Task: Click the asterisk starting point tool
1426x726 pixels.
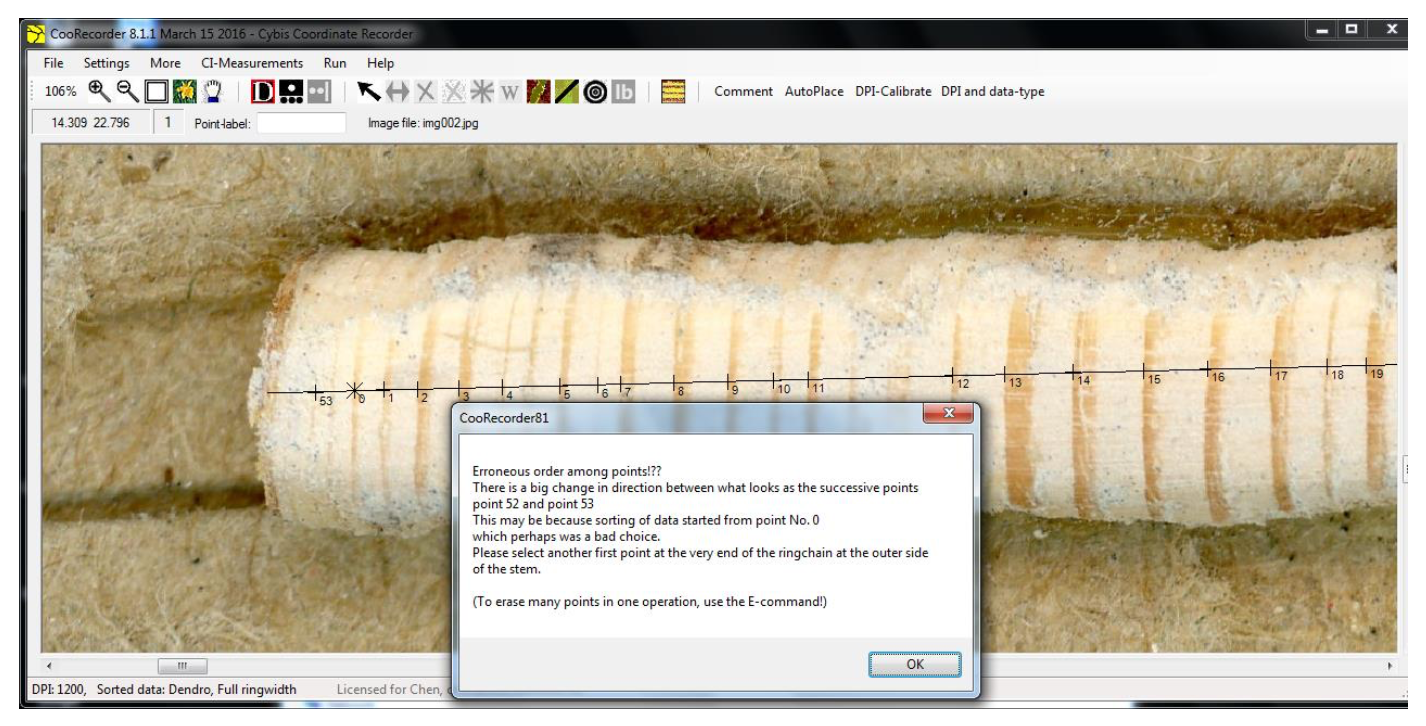Action: [x=481, y=92]
